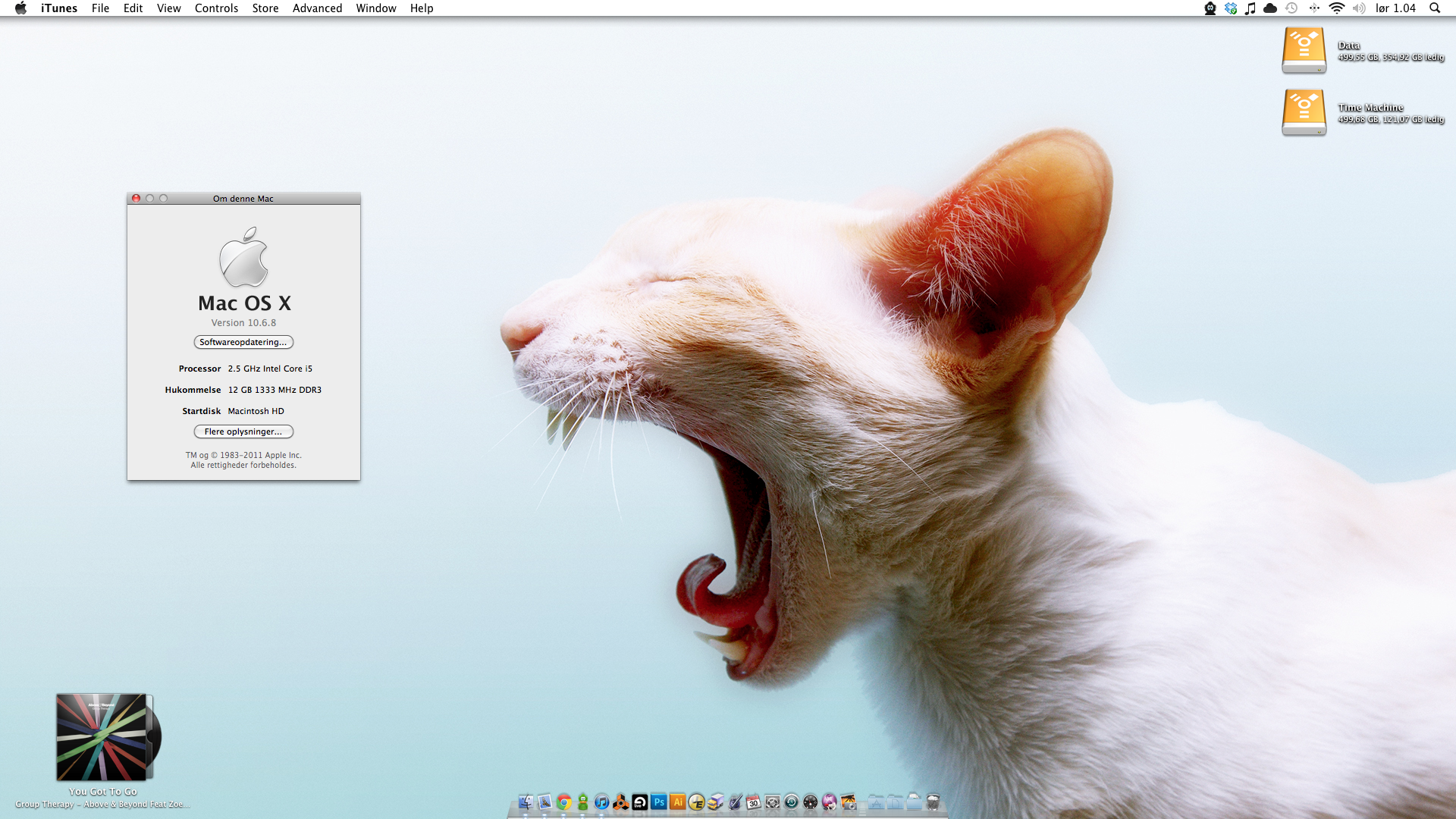Click the Flere oplysninger button
Viewport: 1456px width, 819px height.
(243, 431)
